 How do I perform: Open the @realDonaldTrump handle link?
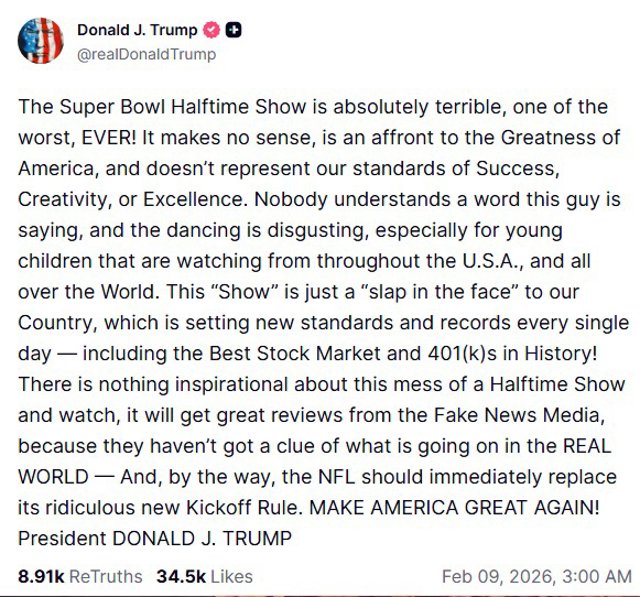pyautogui.click(x=146, y=54)
